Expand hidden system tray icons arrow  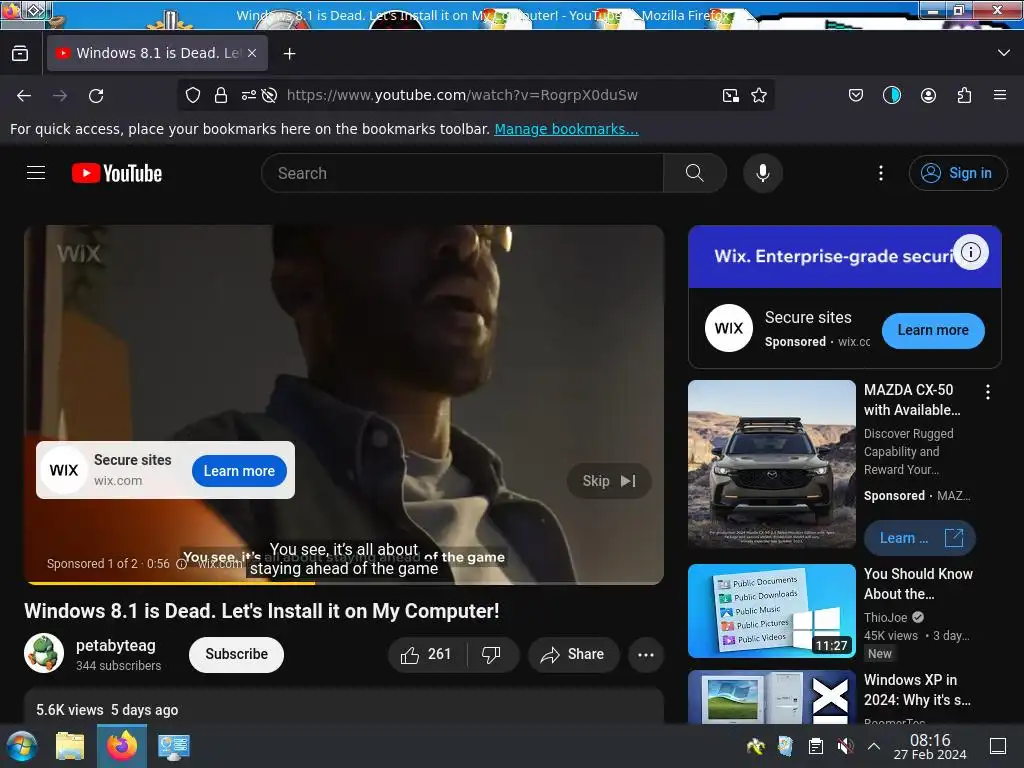click(874, 746)
